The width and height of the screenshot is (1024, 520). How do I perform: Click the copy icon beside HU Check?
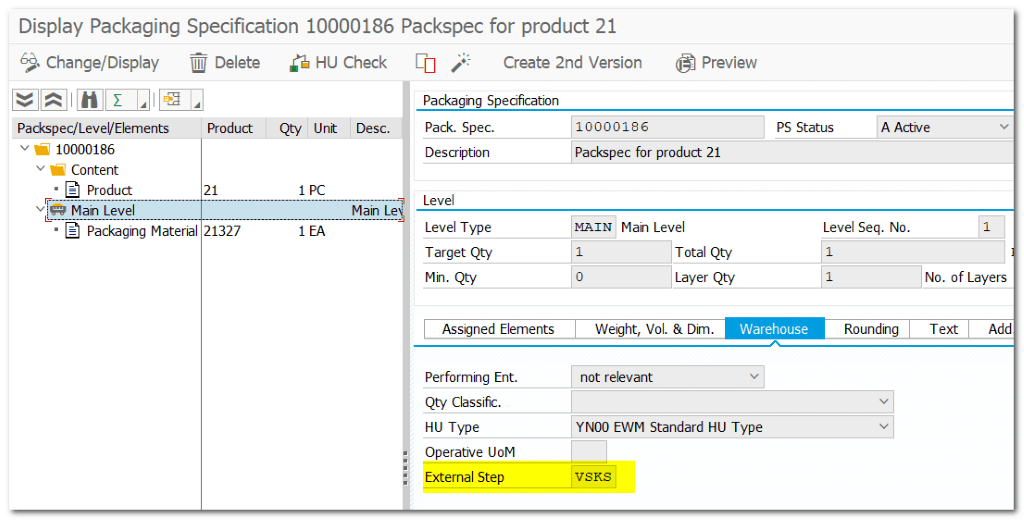(426, 63)
